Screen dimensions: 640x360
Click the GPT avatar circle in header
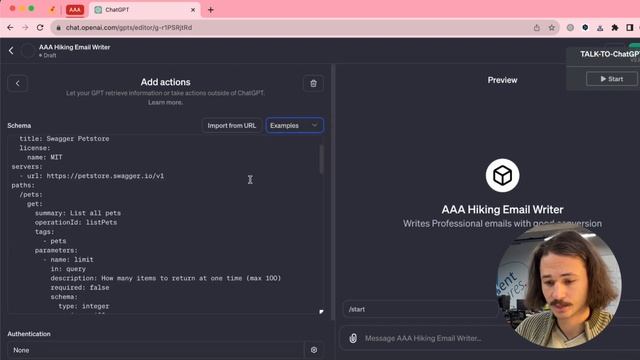(x=28, y=51)
